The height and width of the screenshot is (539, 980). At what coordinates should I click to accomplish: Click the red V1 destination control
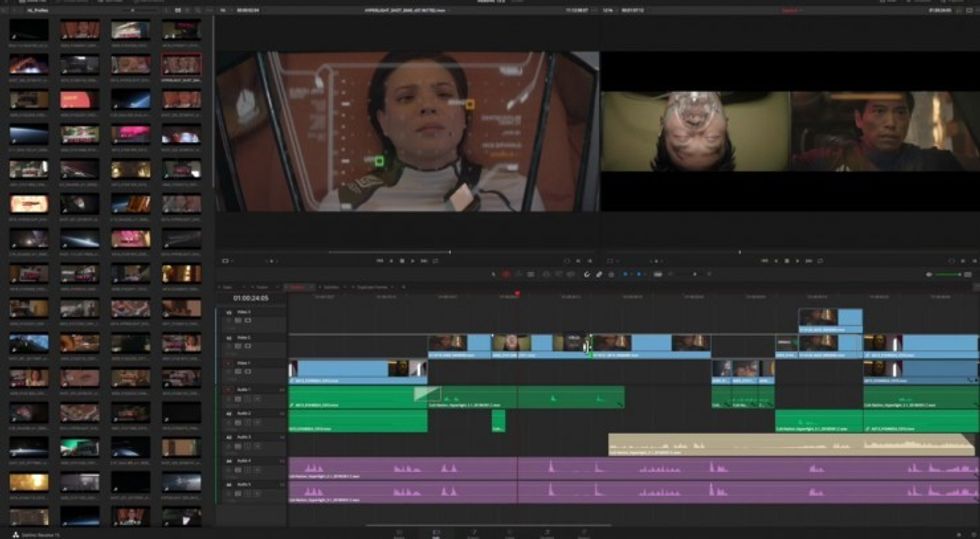(229, 363)
